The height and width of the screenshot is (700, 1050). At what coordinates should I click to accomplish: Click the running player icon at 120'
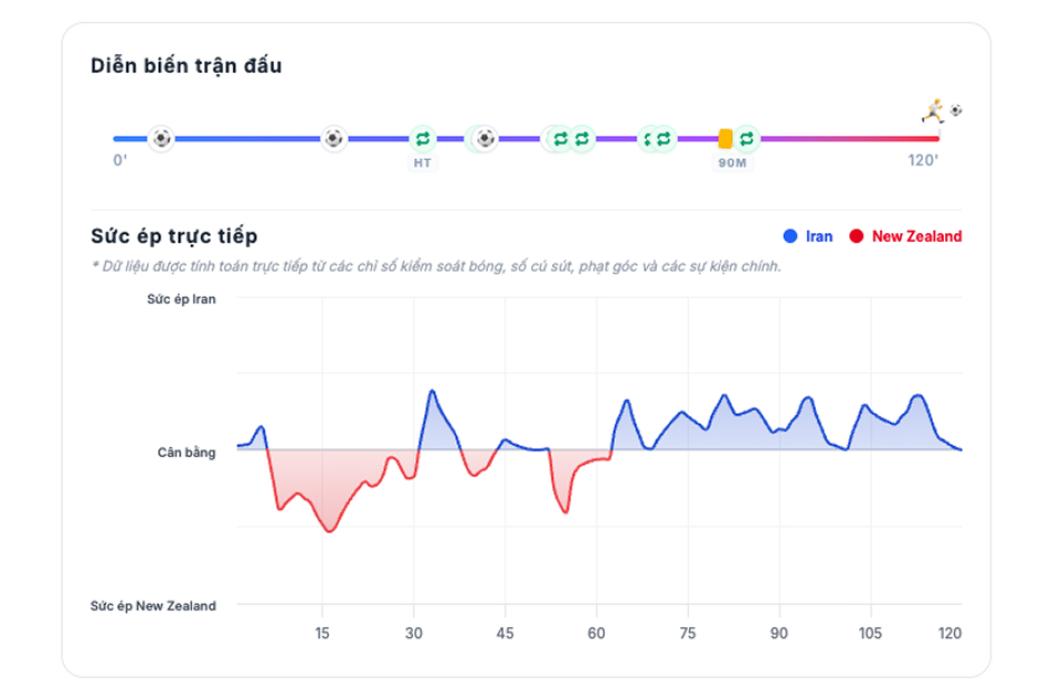pos(933,111)
